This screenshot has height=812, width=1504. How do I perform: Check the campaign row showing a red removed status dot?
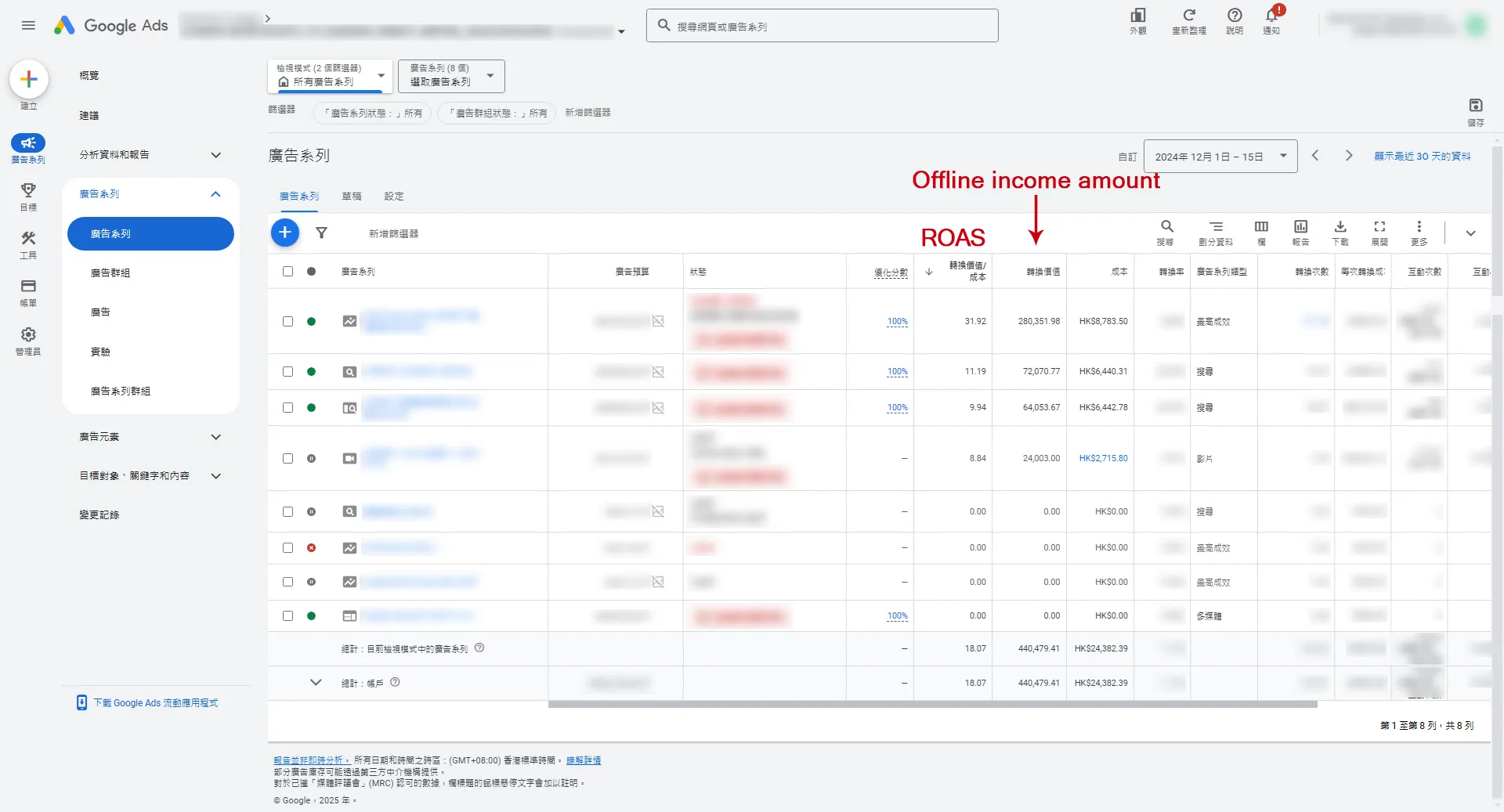[x=287, y=547]
